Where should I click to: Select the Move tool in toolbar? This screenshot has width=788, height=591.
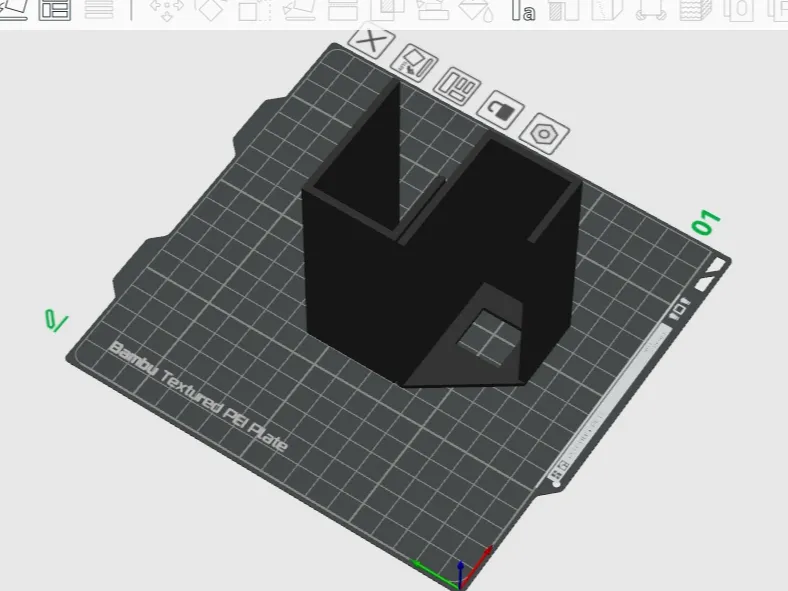coord(167,10)
